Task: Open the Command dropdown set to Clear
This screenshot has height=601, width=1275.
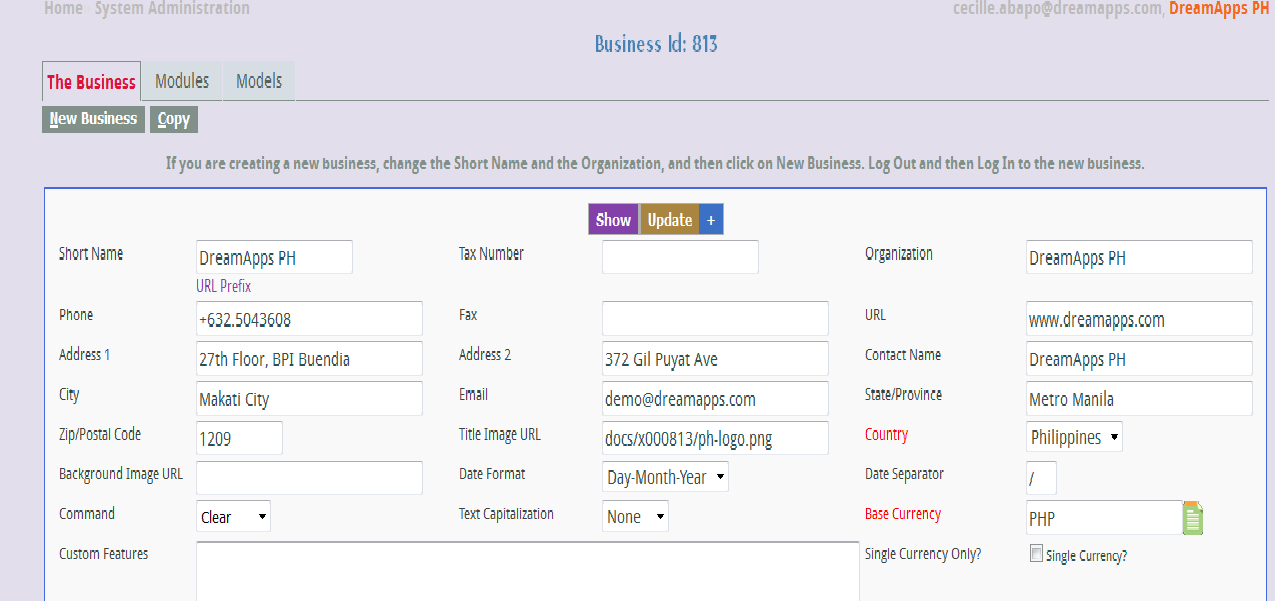Action: (x=234, y=517)
